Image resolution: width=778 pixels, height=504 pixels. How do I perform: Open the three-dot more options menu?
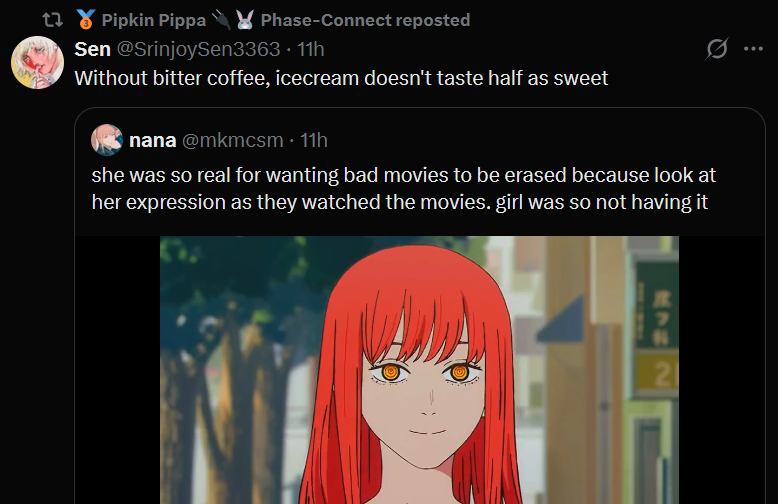[753, 49]
